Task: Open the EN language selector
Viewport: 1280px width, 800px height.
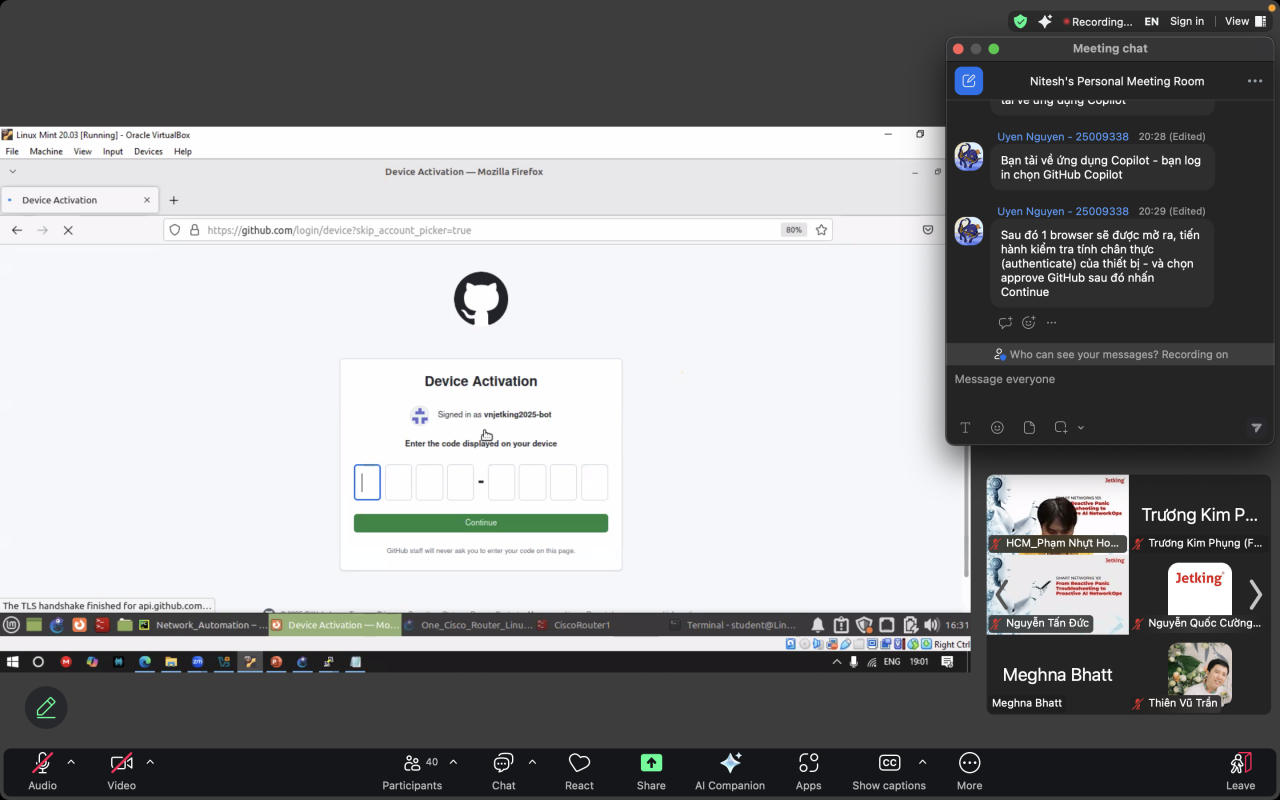Action: click(x=1152, y=21)
